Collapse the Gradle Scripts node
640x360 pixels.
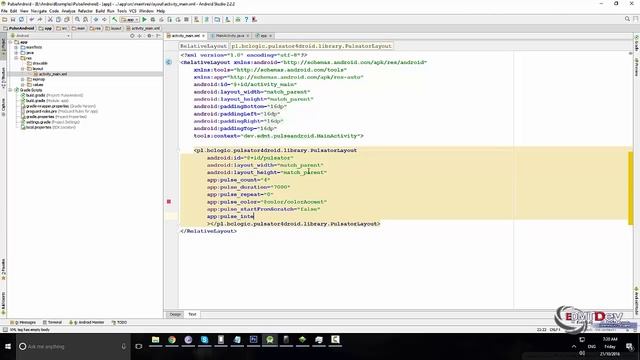(11, 90)
